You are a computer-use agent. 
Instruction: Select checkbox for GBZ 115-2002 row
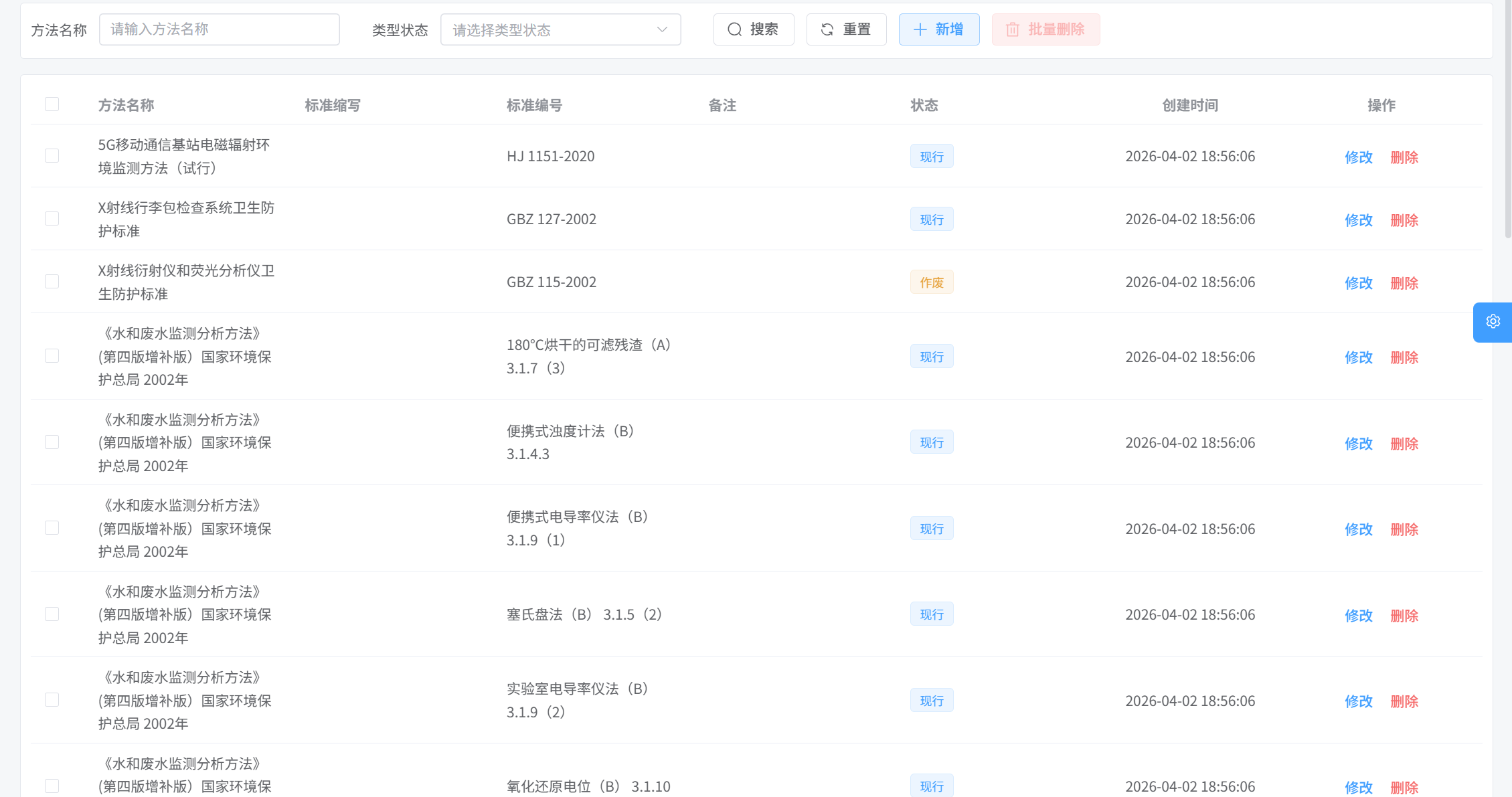pyautogui.click(x=52, y=282)
